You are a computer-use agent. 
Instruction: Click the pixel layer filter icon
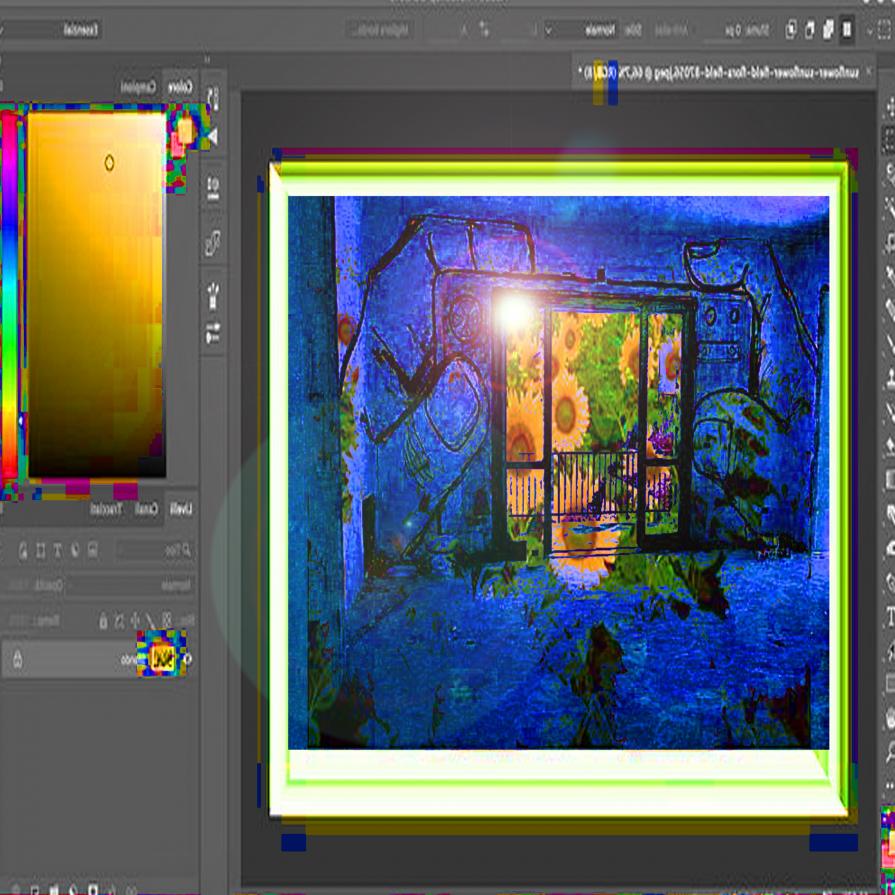tap(91, 550)
